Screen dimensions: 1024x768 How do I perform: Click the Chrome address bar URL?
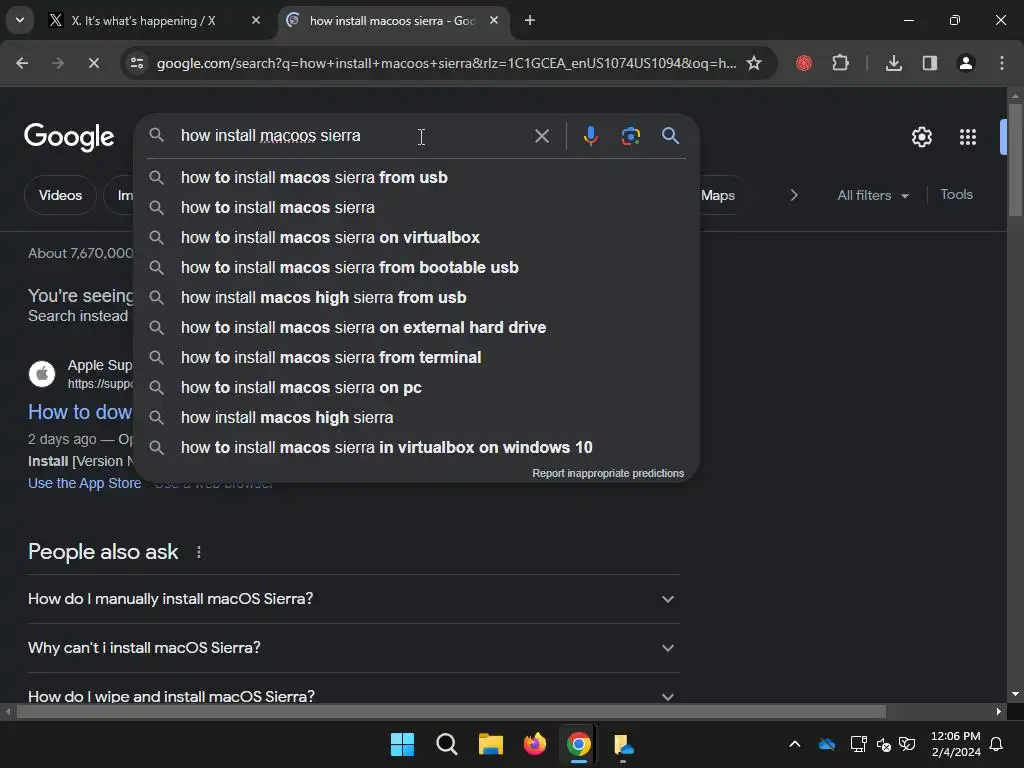click(x=446, y=63)
